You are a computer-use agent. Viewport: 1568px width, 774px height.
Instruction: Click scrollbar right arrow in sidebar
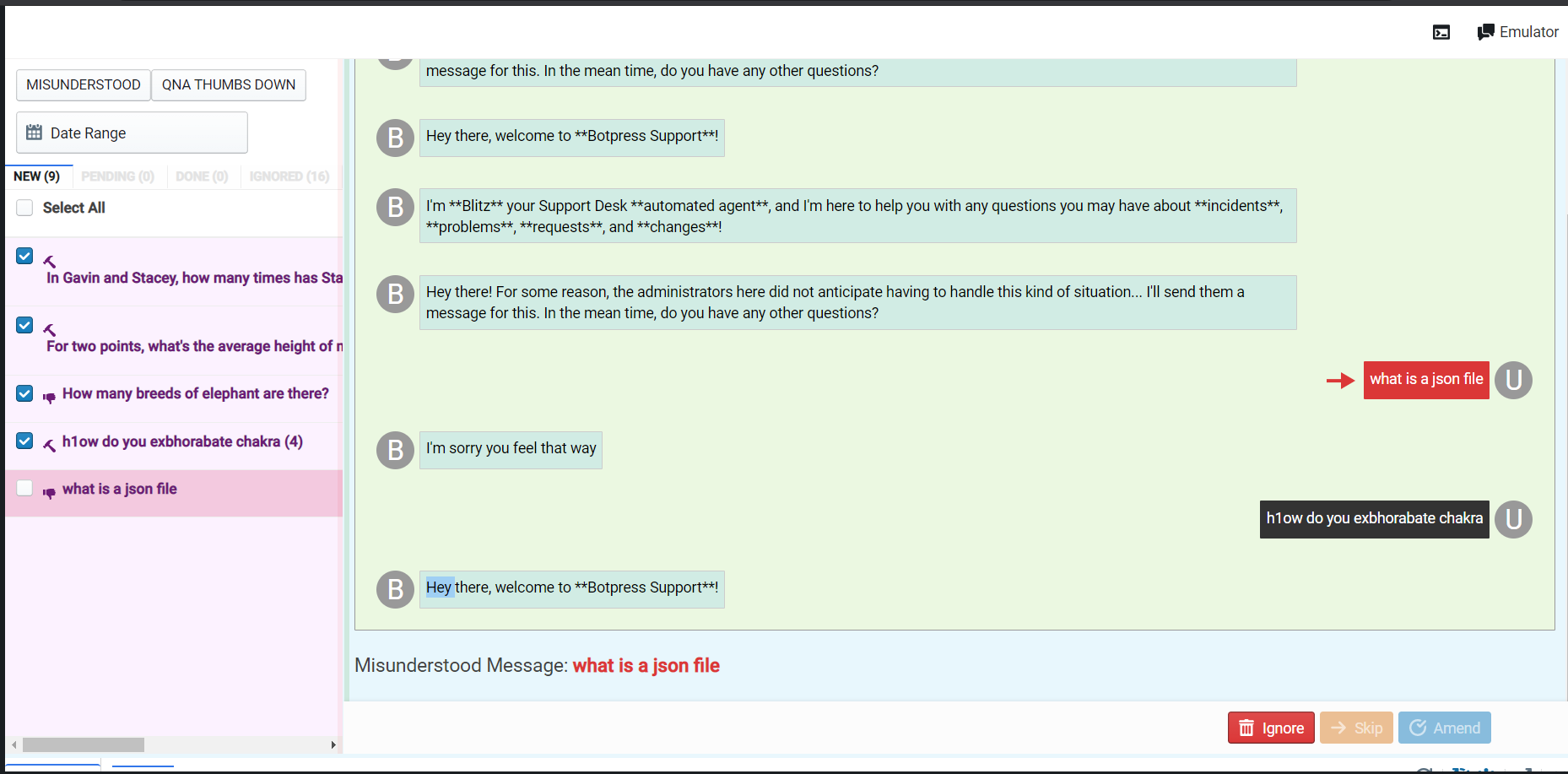pyautogui.click(x=333, y=744)
